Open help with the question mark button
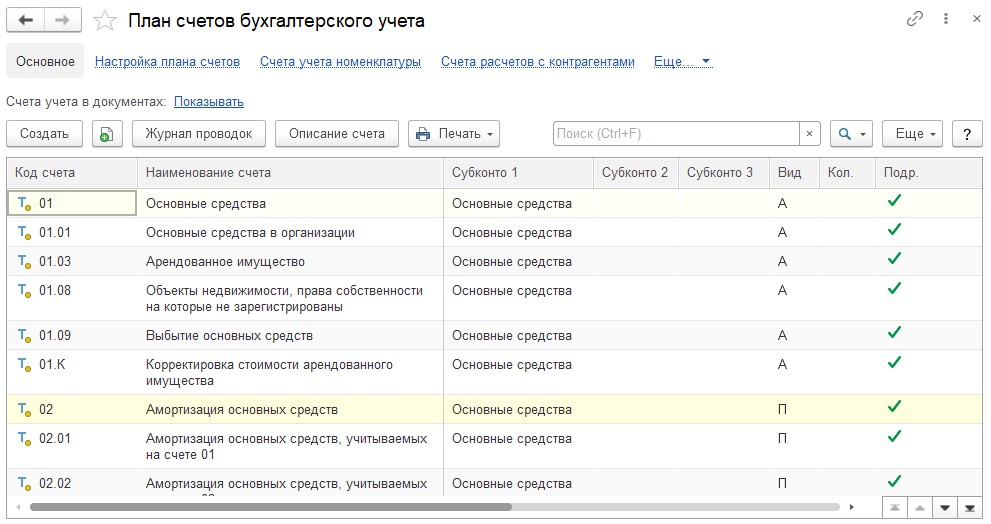This screenshot has width=991, height=524. tap(967, 134)
